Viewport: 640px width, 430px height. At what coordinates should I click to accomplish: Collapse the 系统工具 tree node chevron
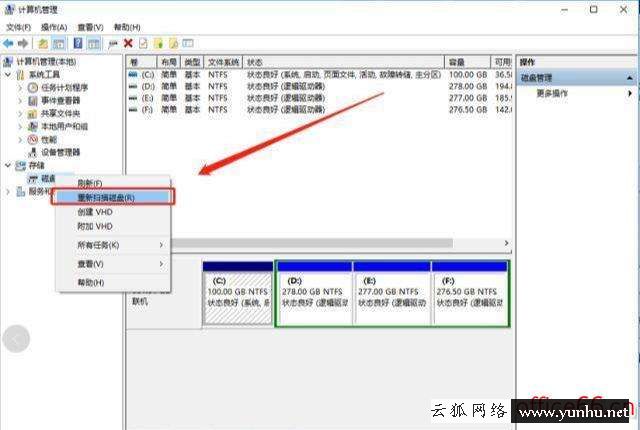[x=8, y=75]
